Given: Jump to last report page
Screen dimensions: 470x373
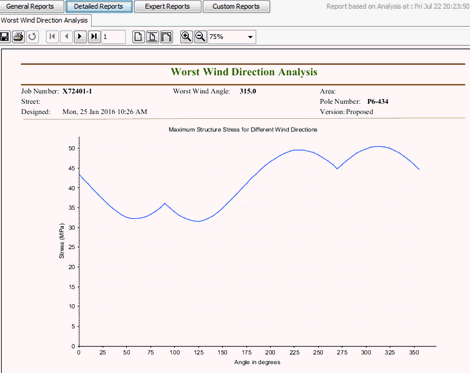Looking at the screenshot, I should click(x=94, y=36).
